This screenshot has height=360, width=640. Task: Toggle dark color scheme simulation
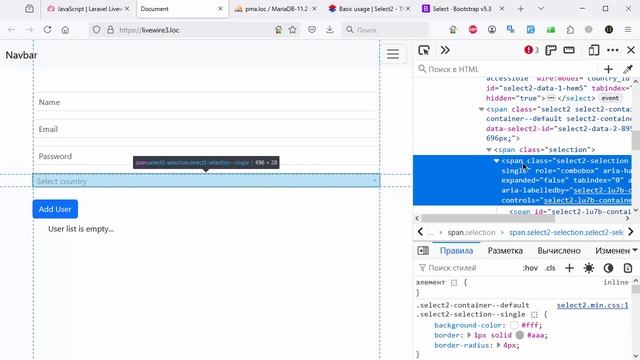tap(608, 268)
